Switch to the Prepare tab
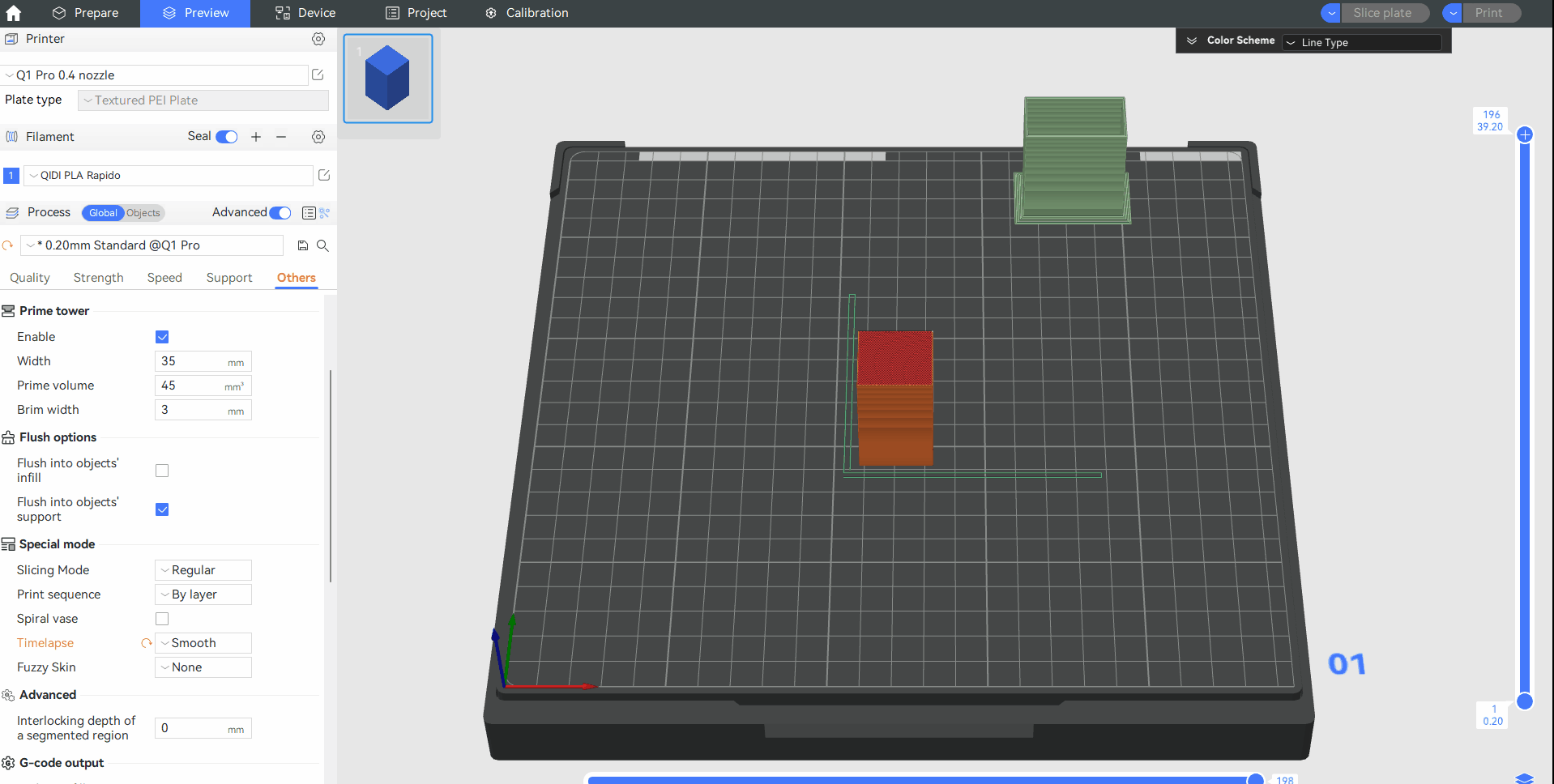This screenshot has width=1554, height=784. click(85, 13)
